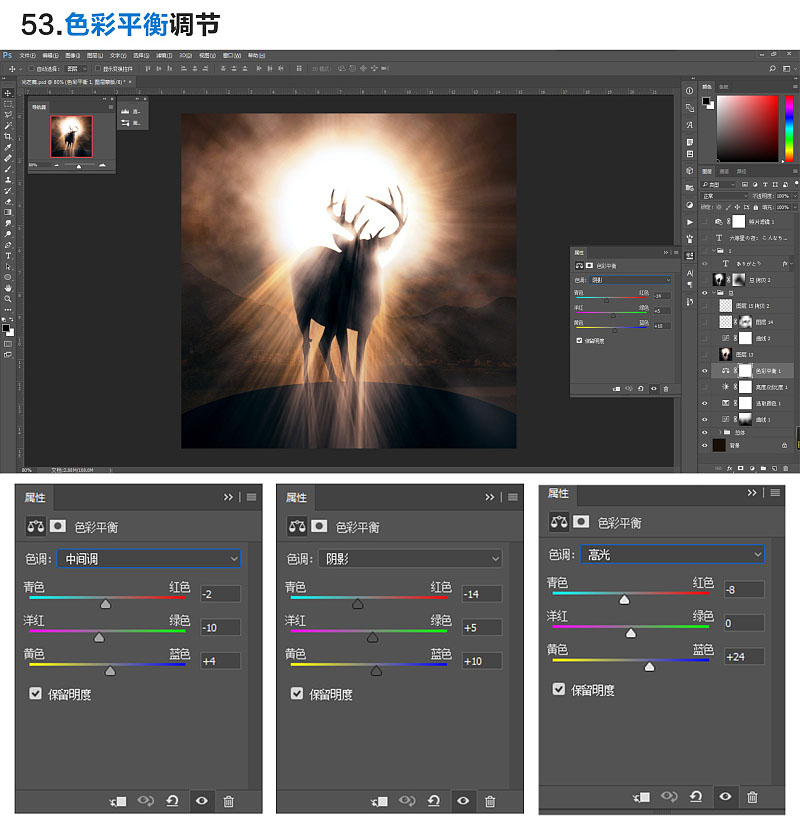This screenshot has width=800, height=819.
Task: Click the Actions play icon in dock
Action: [689, 222]
